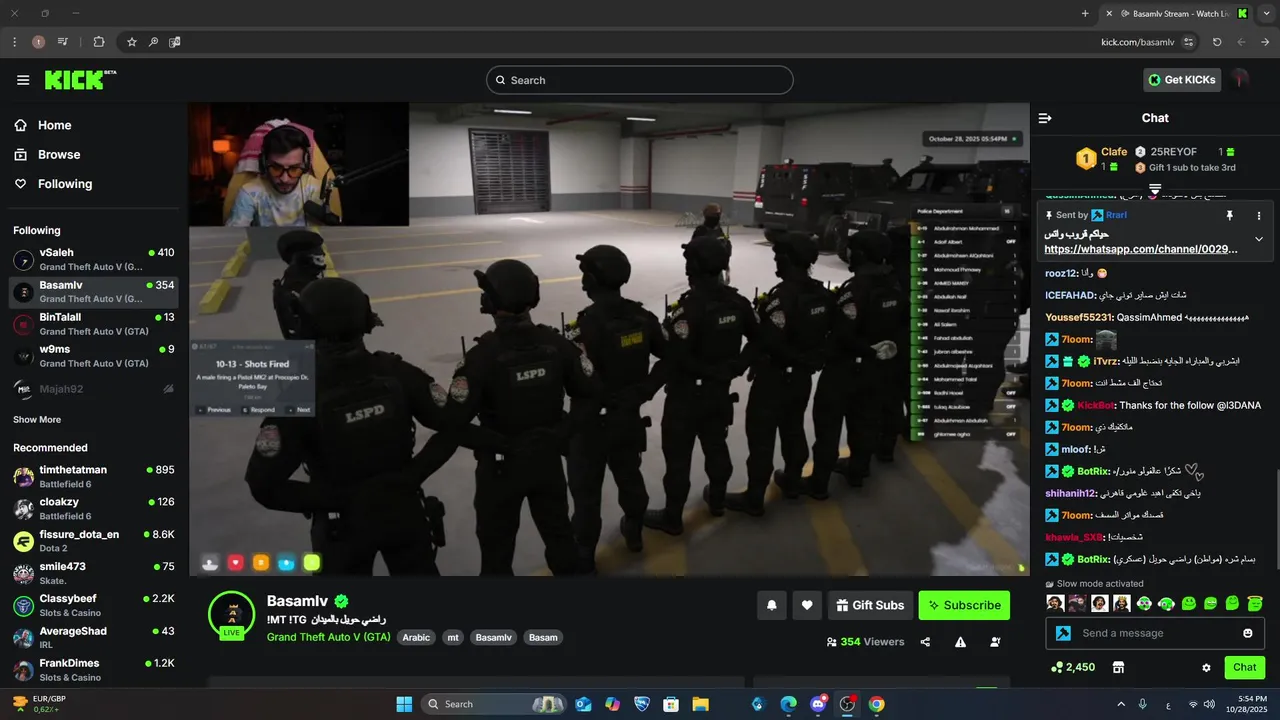Click the Gift Subs button
Viewport: 1280px width, 720px height.
(870, 605)
